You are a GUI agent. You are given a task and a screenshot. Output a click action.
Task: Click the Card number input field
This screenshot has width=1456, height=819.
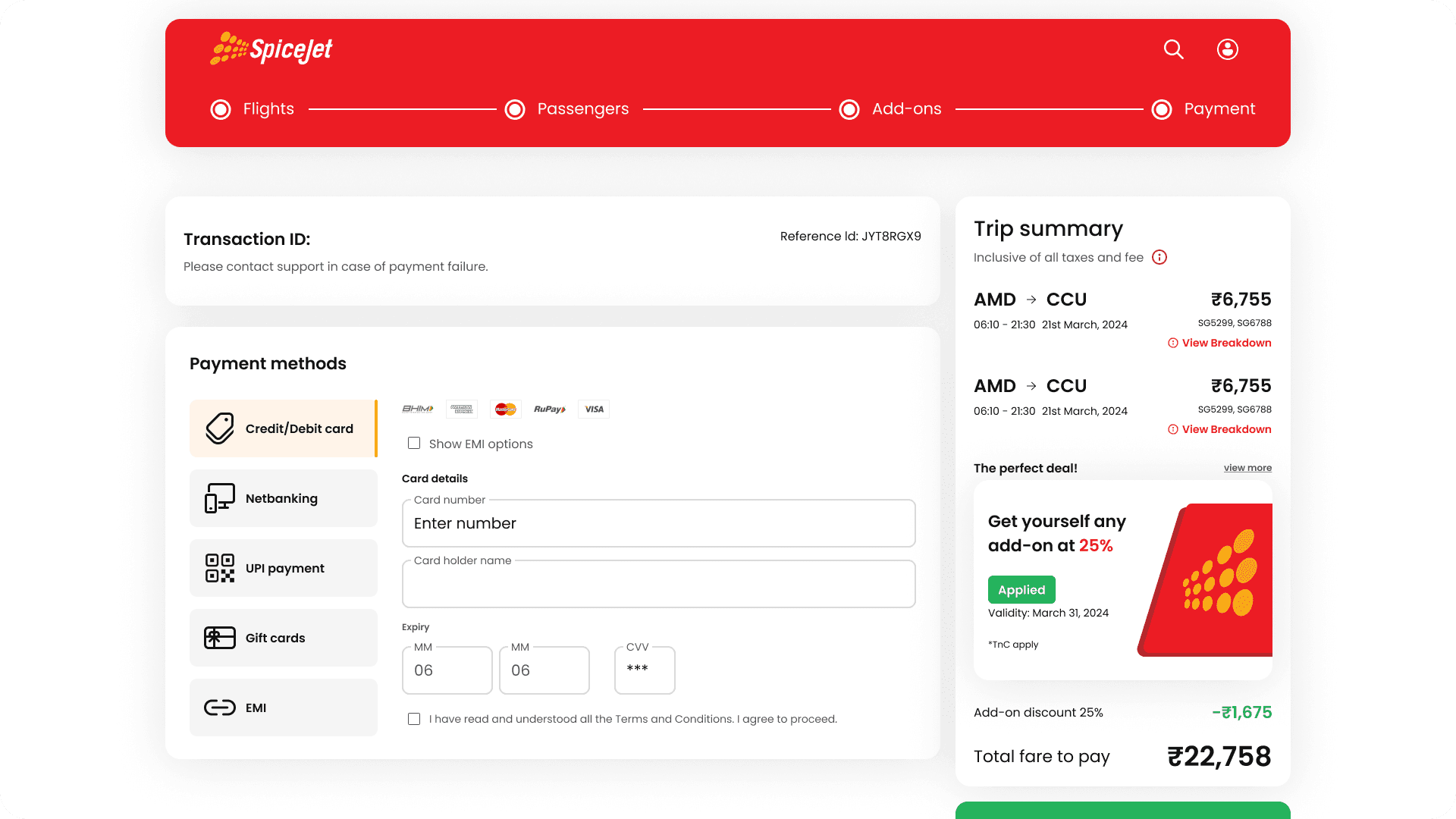[658, 523]
